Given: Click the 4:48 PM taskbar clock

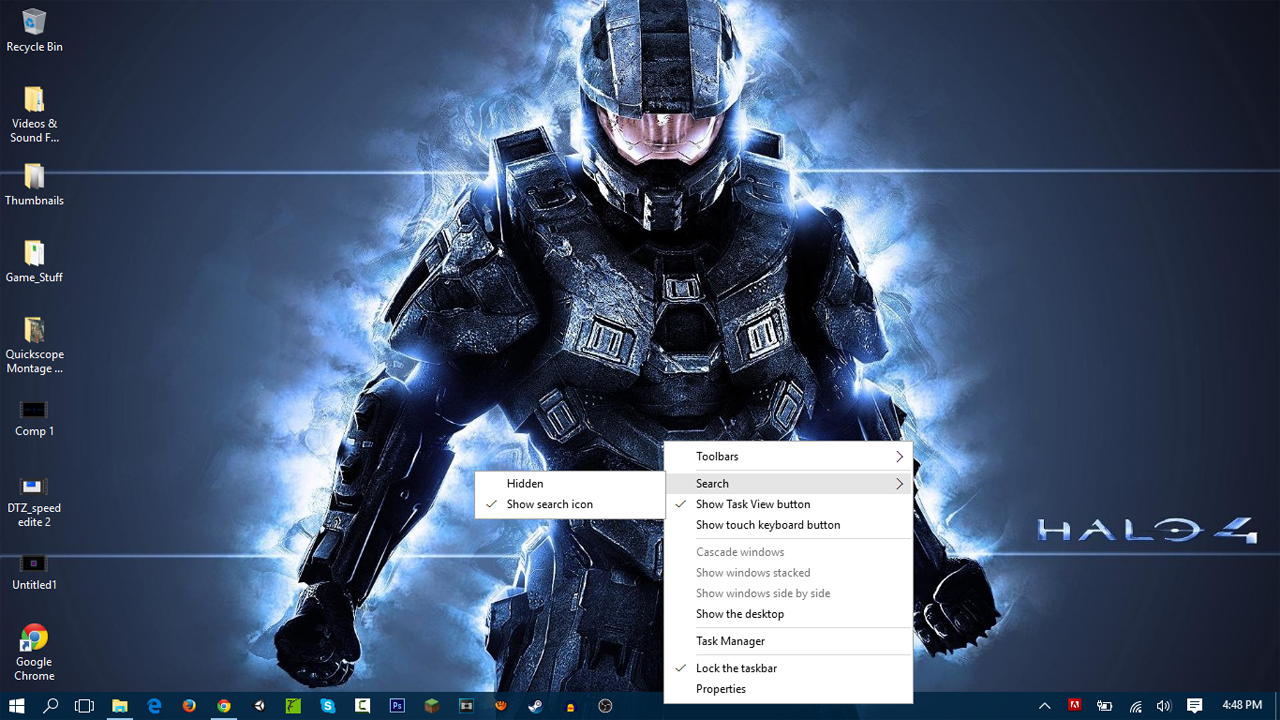Looking at the screenshot, I should pos(1242,705).
